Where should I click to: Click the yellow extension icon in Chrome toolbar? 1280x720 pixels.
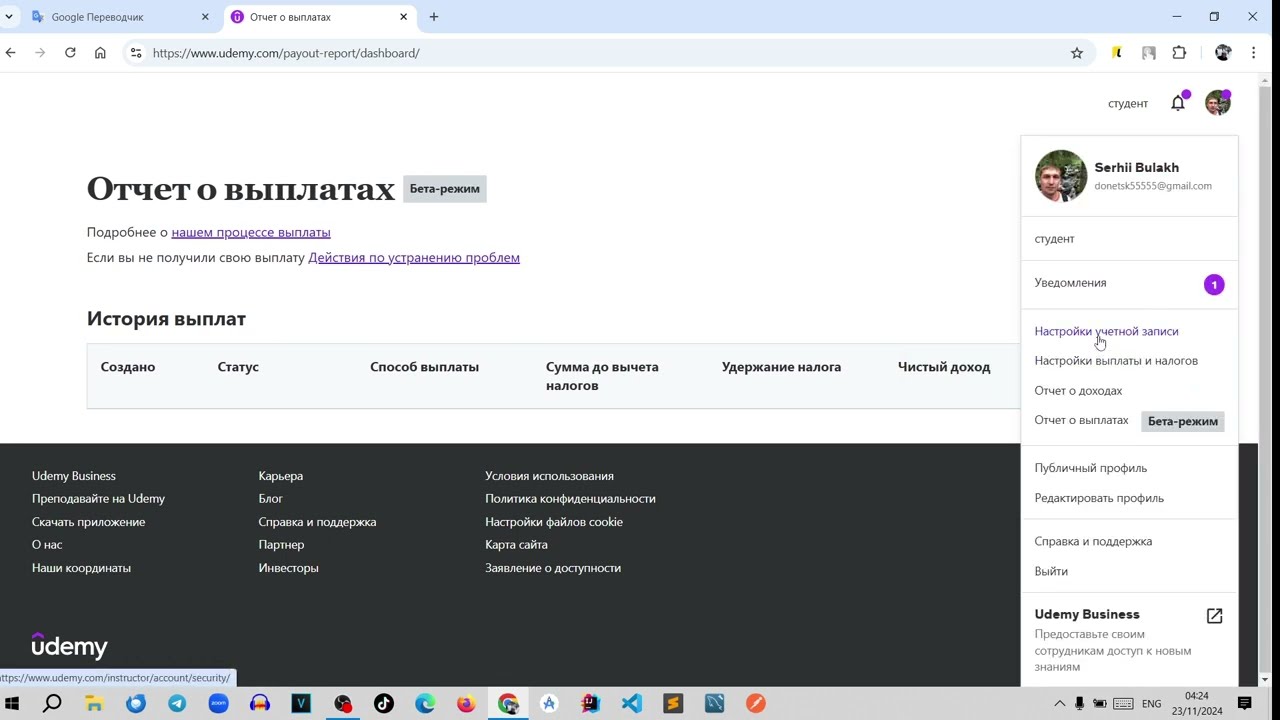click(1117, 53)
